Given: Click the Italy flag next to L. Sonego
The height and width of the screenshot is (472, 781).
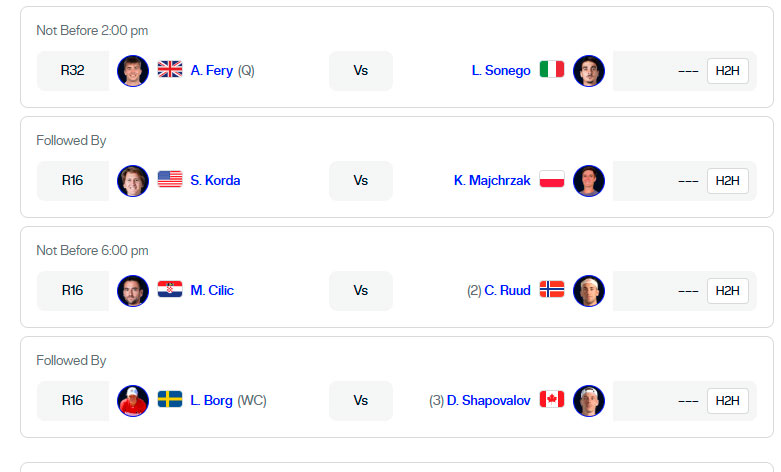Looking at the screenshot, I should 552,70.
